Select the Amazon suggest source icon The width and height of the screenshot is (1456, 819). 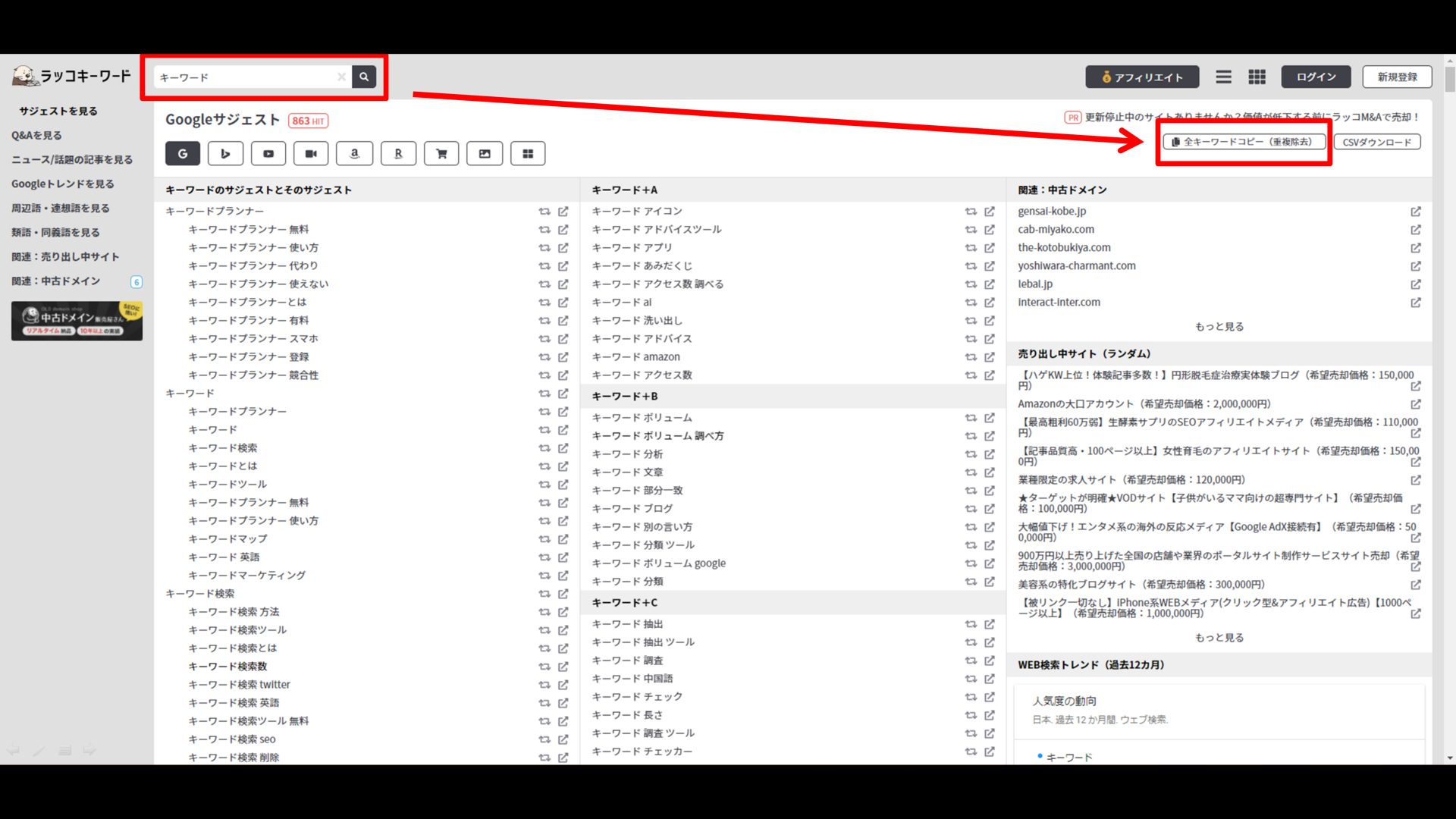pyautogui.click(x=355, y=153)
